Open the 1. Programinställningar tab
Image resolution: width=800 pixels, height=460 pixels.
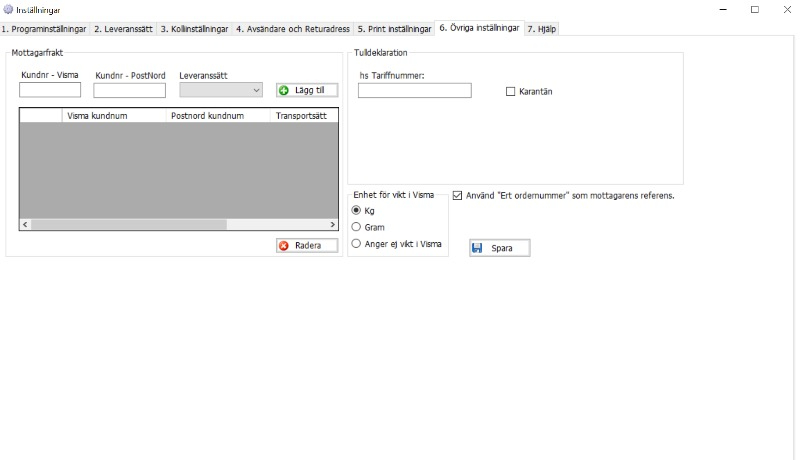point(44,29)
